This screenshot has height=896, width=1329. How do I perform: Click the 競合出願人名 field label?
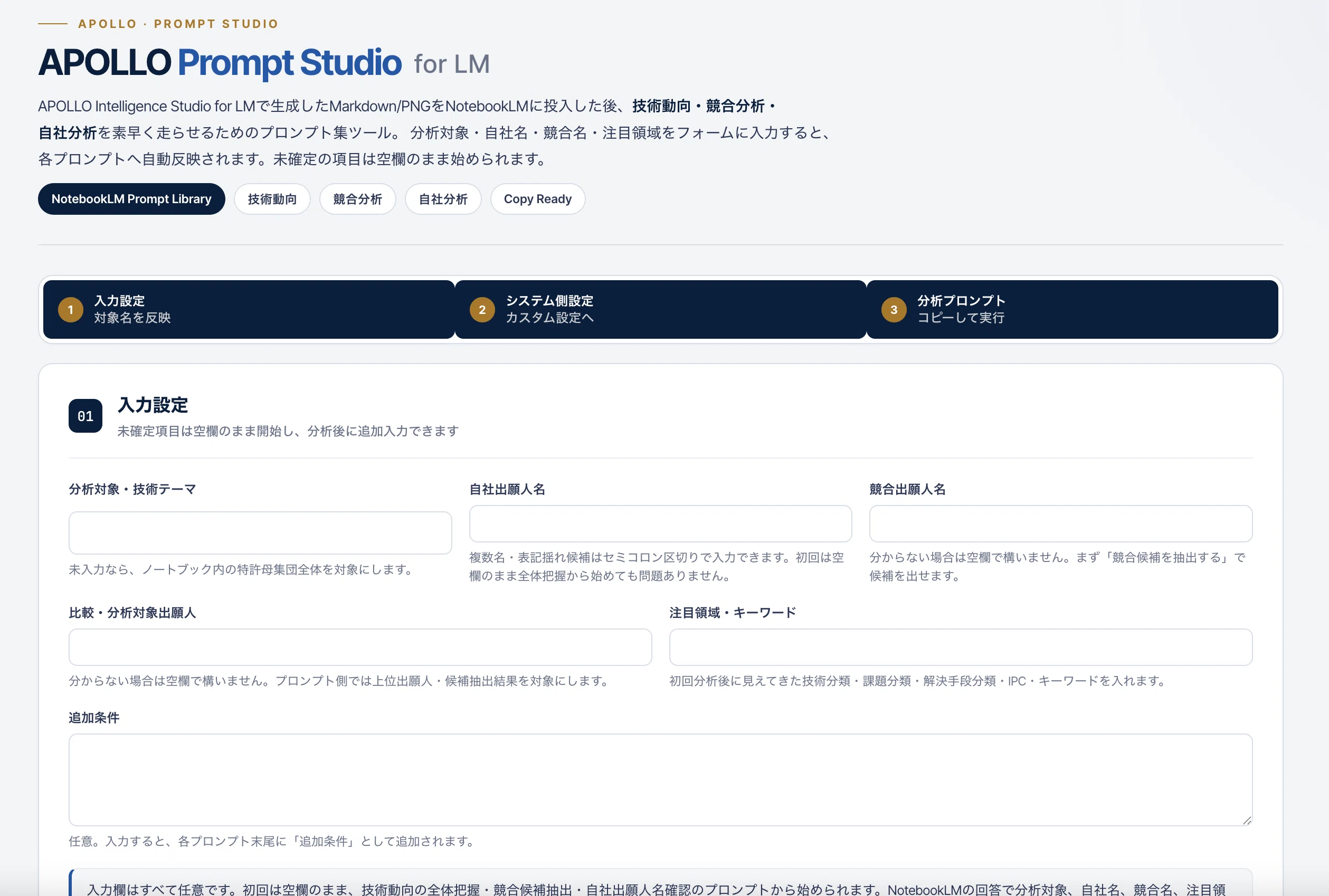[x=907, y=489]
